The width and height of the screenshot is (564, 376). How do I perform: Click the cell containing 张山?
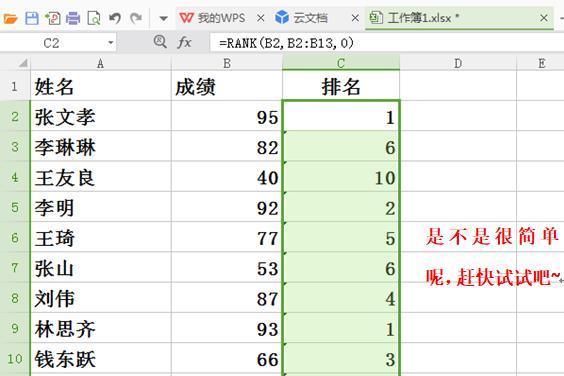point(101,267)
